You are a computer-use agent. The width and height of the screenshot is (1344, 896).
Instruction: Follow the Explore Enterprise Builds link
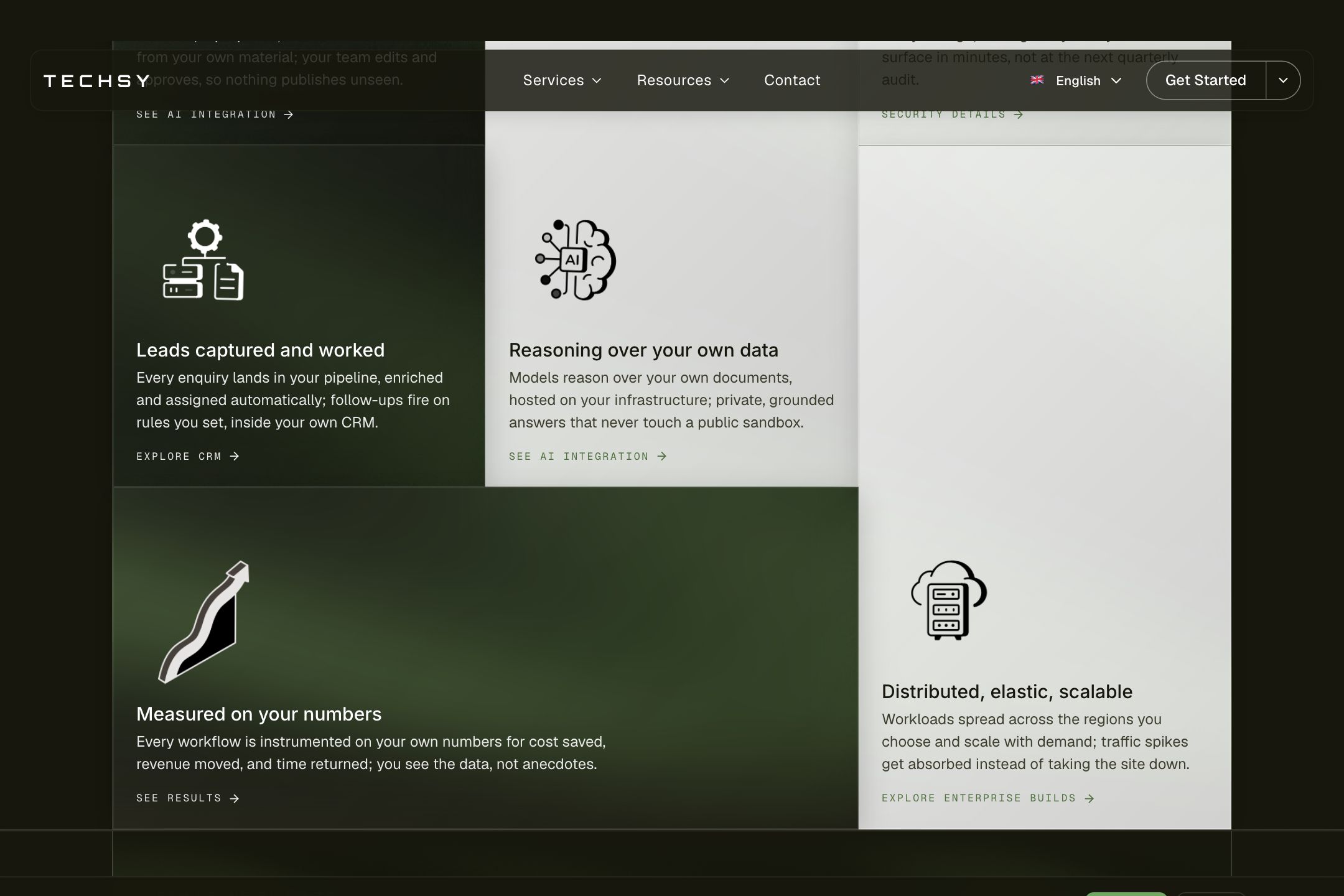pos(988,798)
